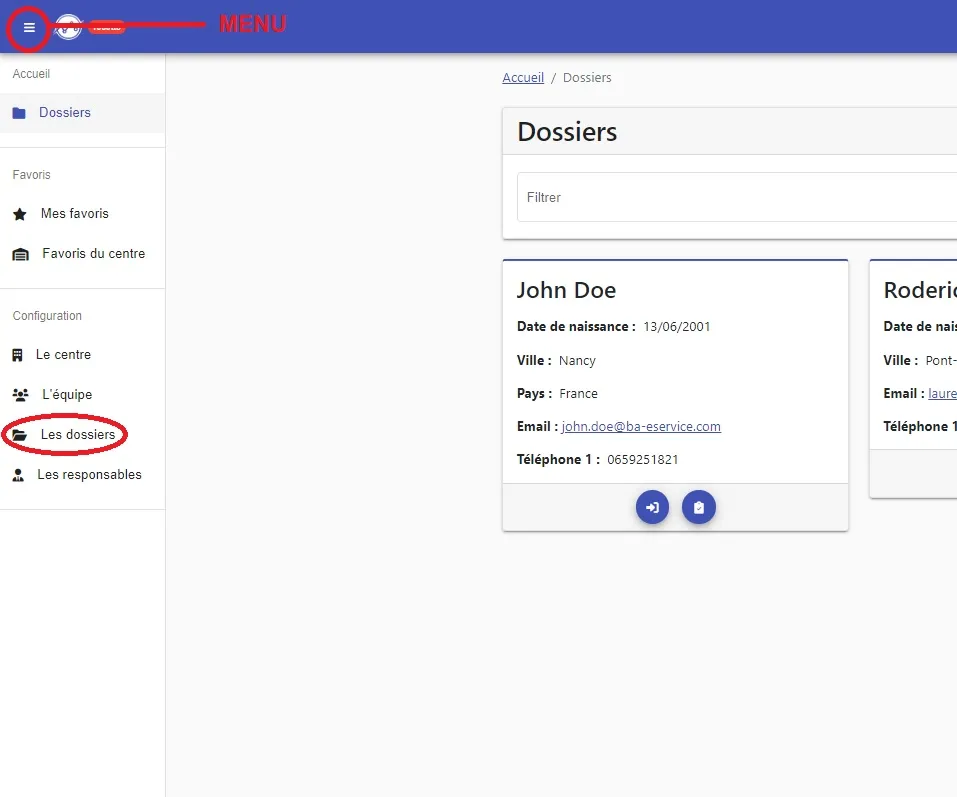Click the large Dossiers page heading
The width and height of the screenshot is (957, 797).
pyautogui.click(x=567, y=132)
